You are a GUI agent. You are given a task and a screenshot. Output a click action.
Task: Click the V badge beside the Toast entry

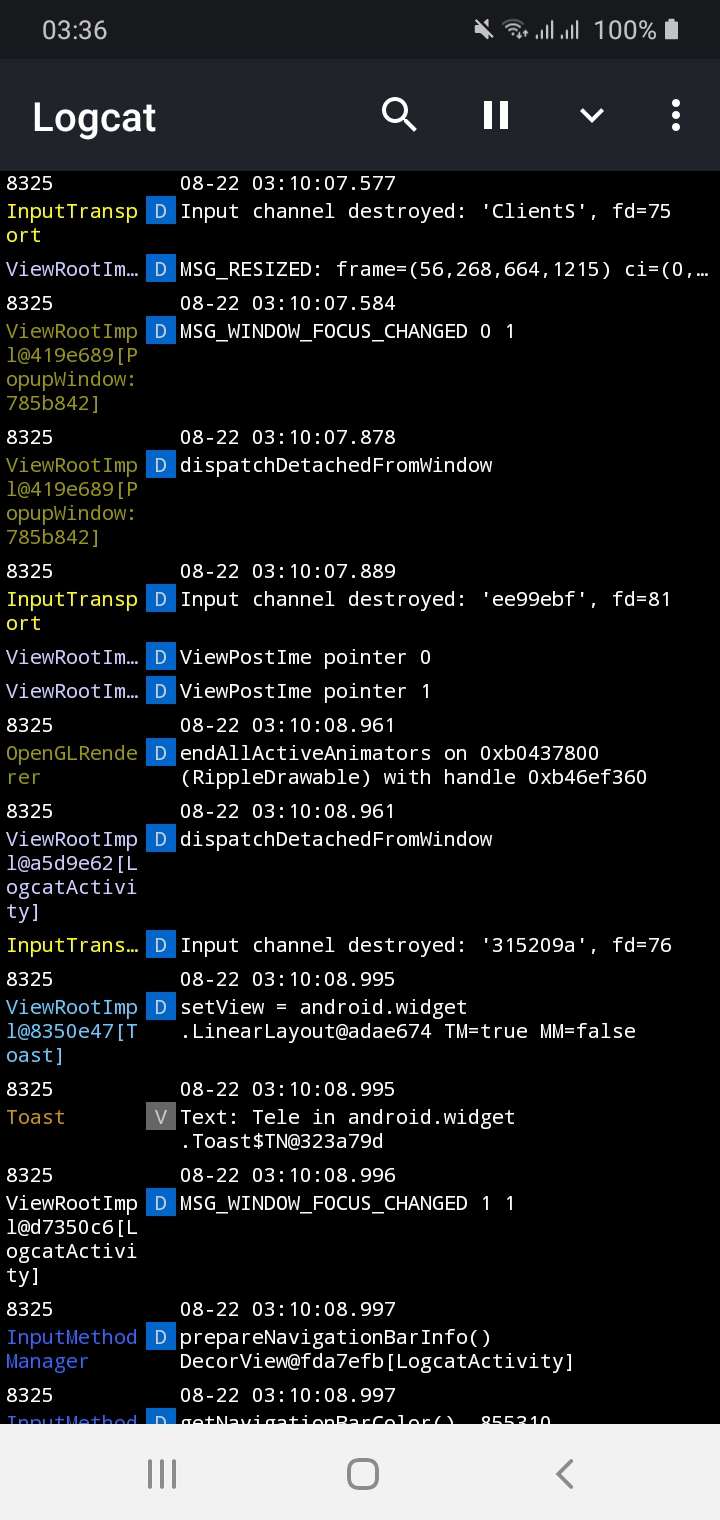160,1116
